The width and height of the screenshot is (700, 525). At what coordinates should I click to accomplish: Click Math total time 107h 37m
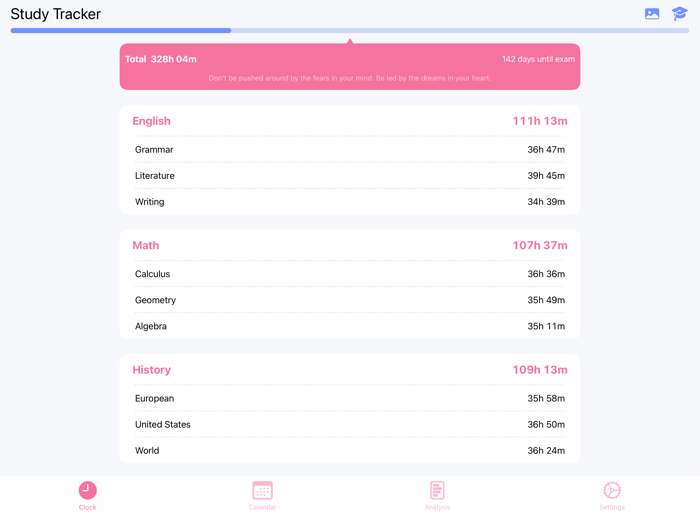(540, 246)
